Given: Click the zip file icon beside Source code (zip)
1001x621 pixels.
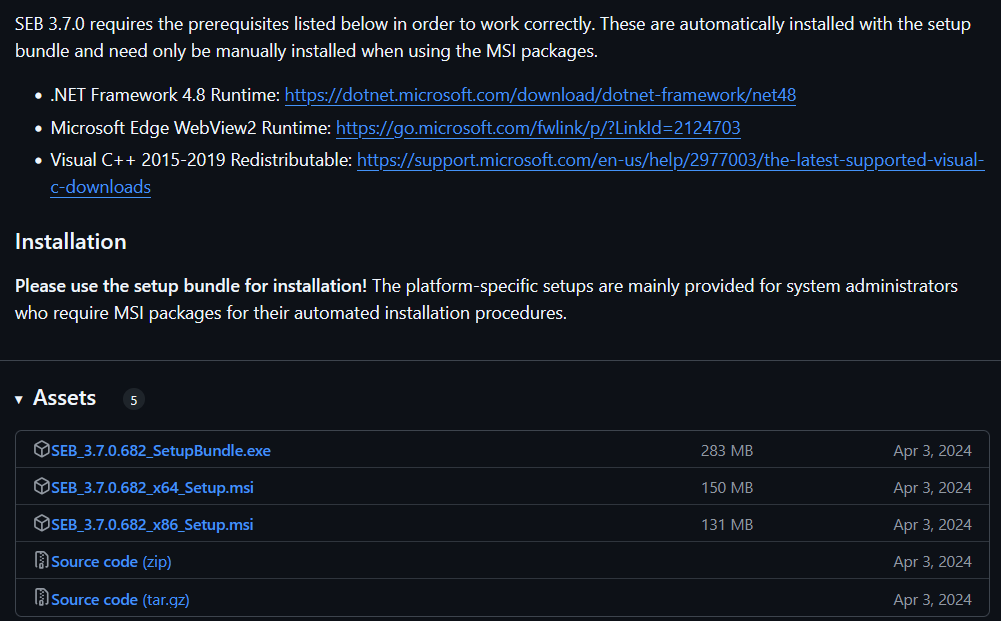Looking at the screenshot, I should 41,560.
